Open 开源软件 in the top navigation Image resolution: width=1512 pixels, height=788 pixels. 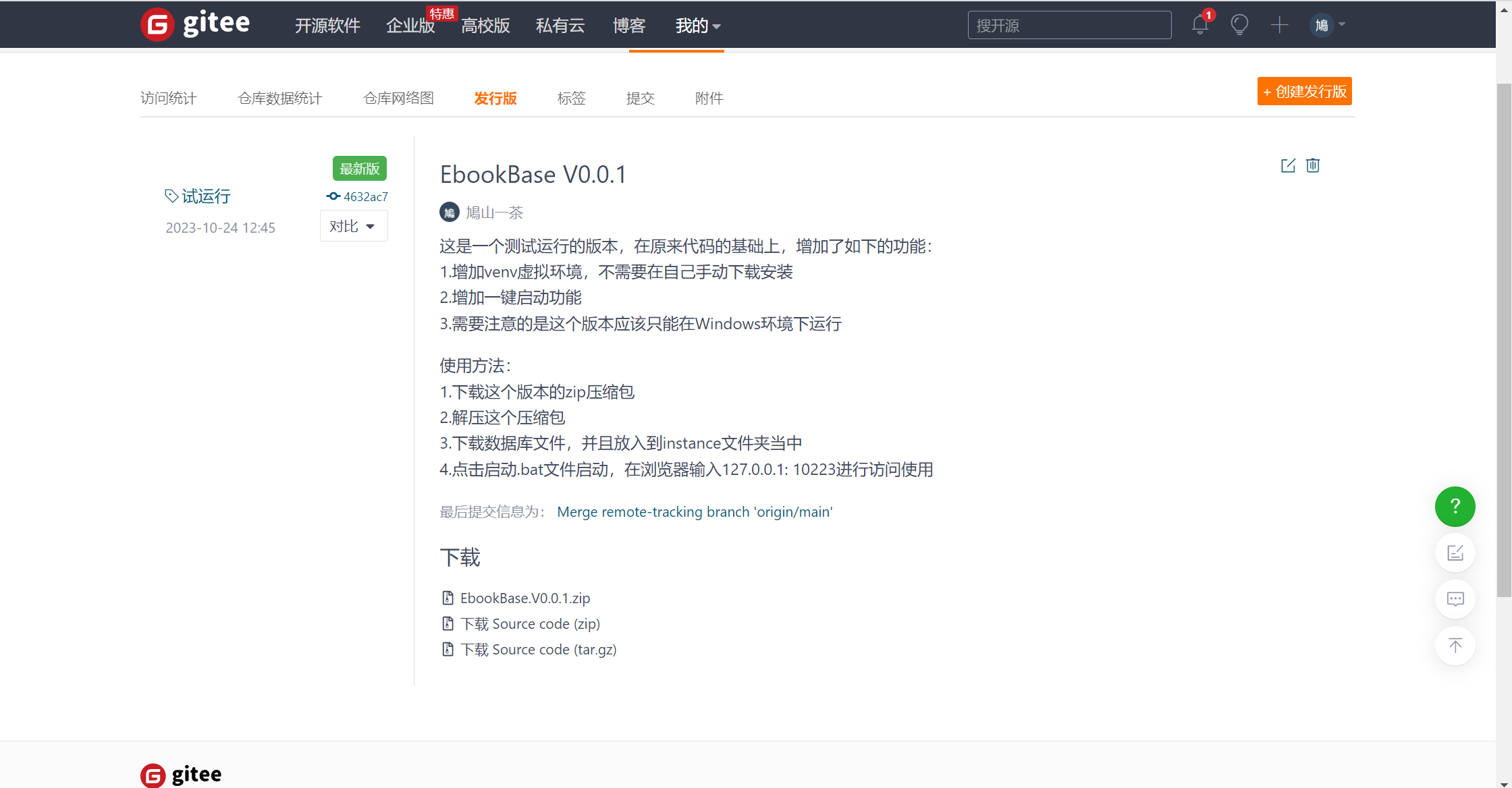327,26
